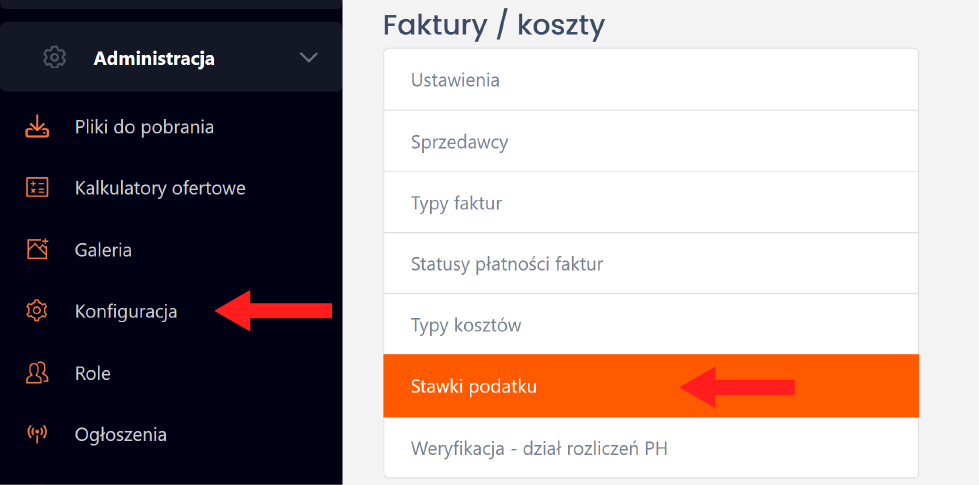Click the Galeria image icon

[x=37, y=249]
